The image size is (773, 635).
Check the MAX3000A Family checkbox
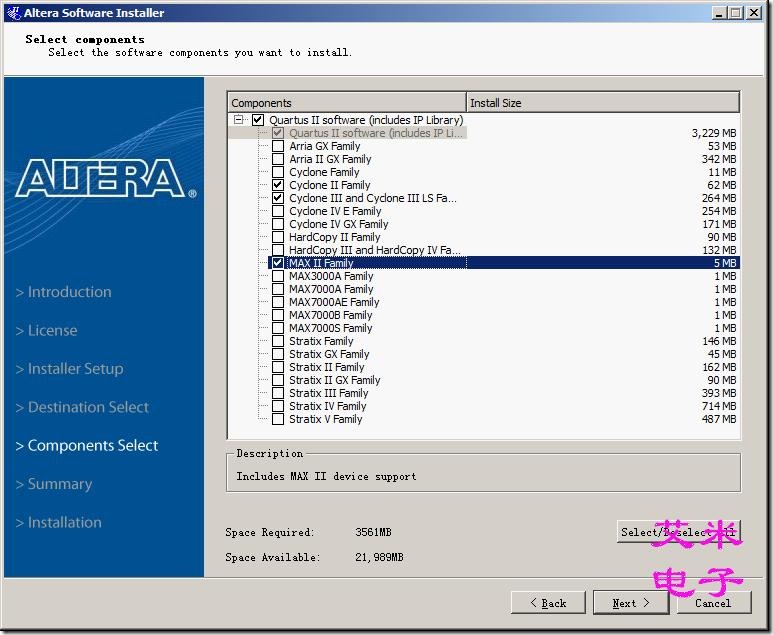[278, 276]
